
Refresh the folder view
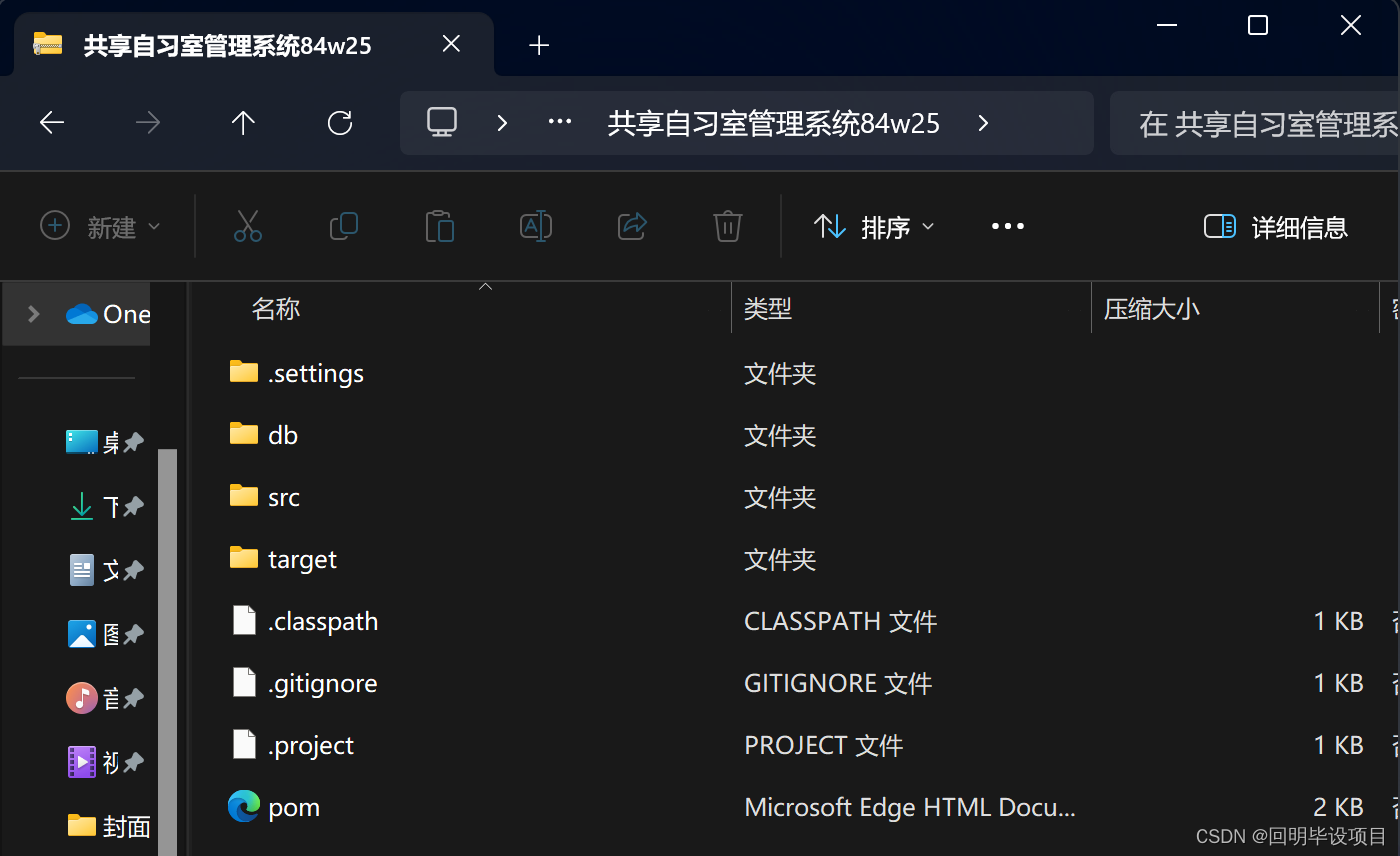tap(340, 122)
